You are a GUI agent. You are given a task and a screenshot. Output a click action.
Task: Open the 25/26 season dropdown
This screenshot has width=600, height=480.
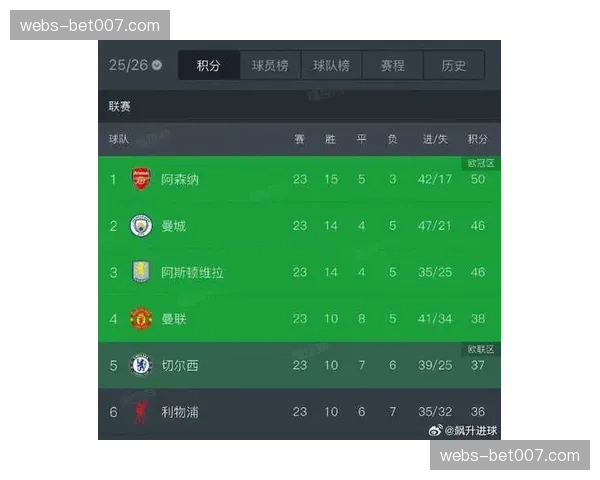pos(136,65)
